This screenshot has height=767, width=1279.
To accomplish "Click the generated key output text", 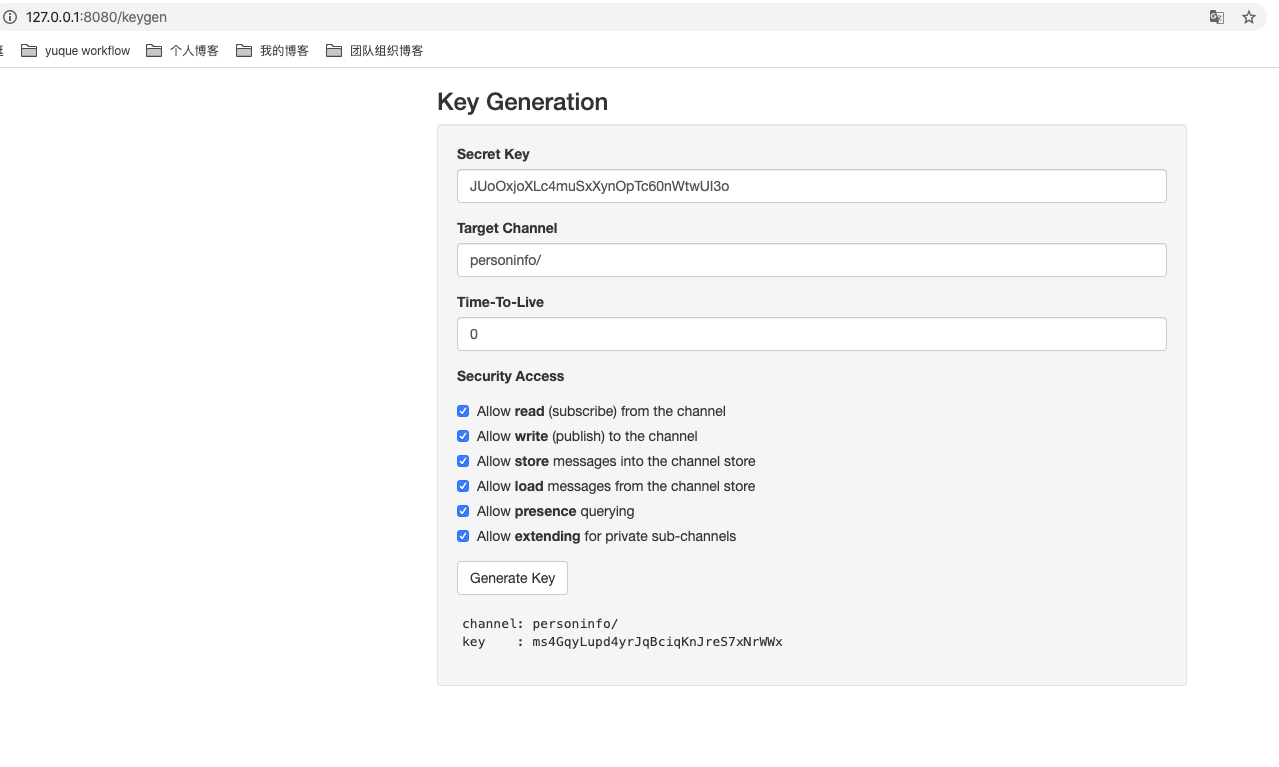I will (x=657, y=642).
